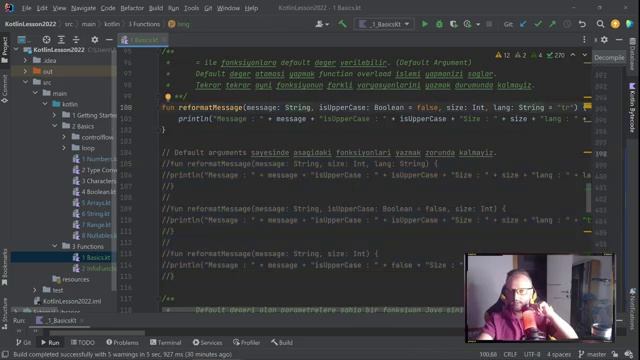Viewport: 640px width, 360px height.
Task: Start debugging with the bug icon
Action: tap(439, 24)
